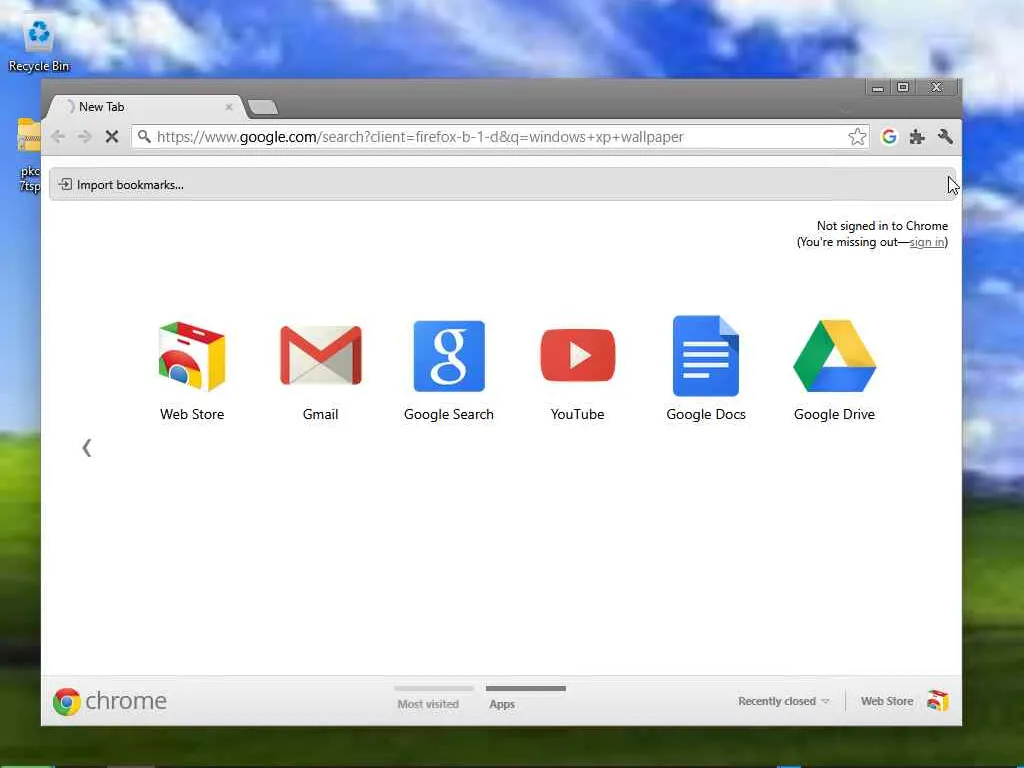Viewport: 1024px width, 768px height.
Task: Open the puzzle piece extensions icon
Action: [x=917, y=136]
